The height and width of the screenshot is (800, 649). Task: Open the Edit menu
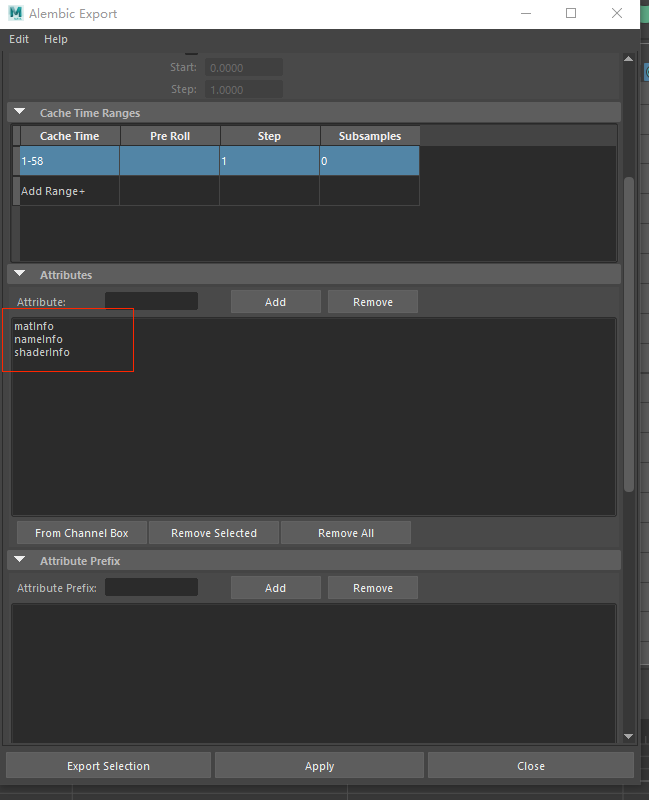19,39
